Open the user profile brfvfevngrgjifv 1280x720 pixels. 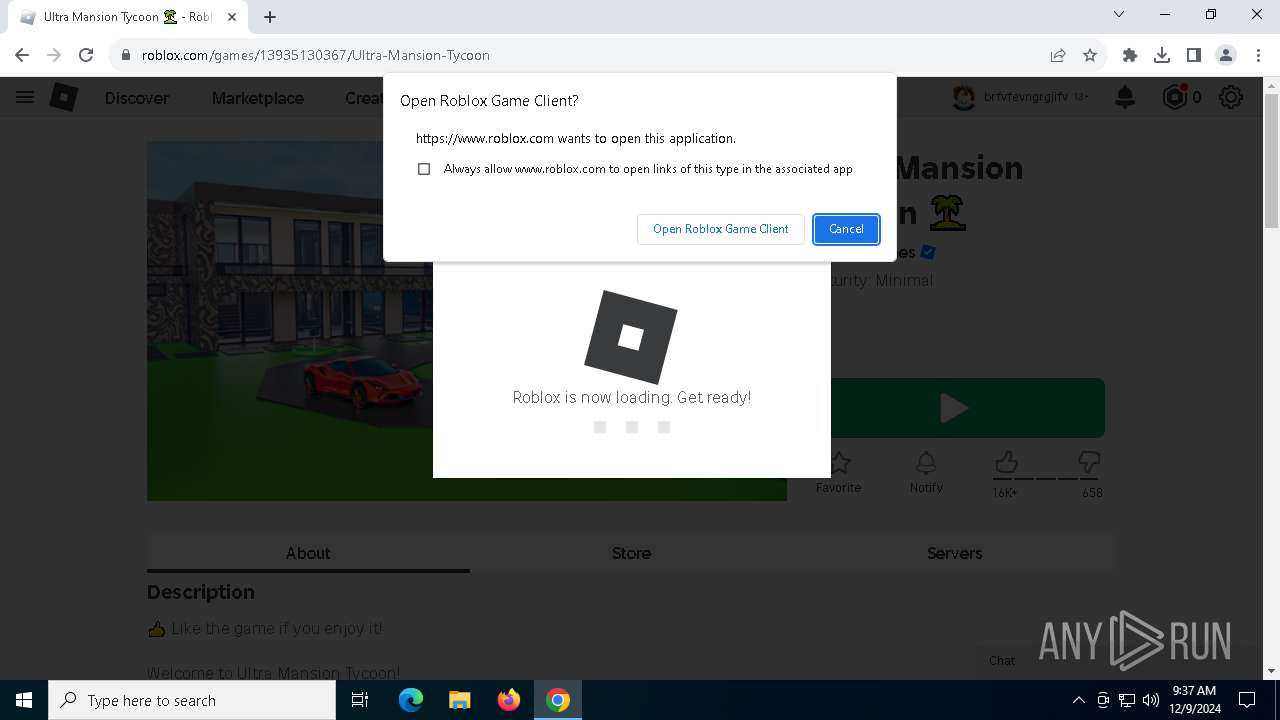[x=1020, y=97]
